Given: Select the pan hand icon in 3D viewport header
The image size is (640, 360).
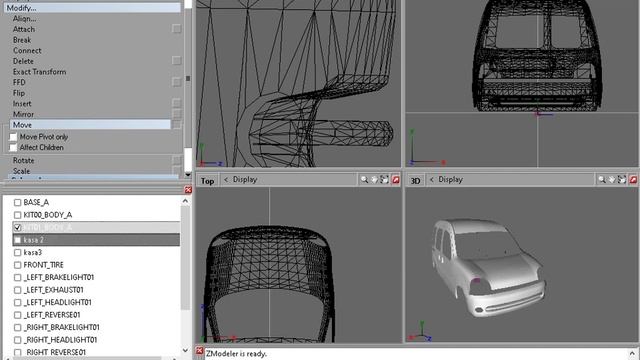Looking at the screenshot, I should [612, 180].
